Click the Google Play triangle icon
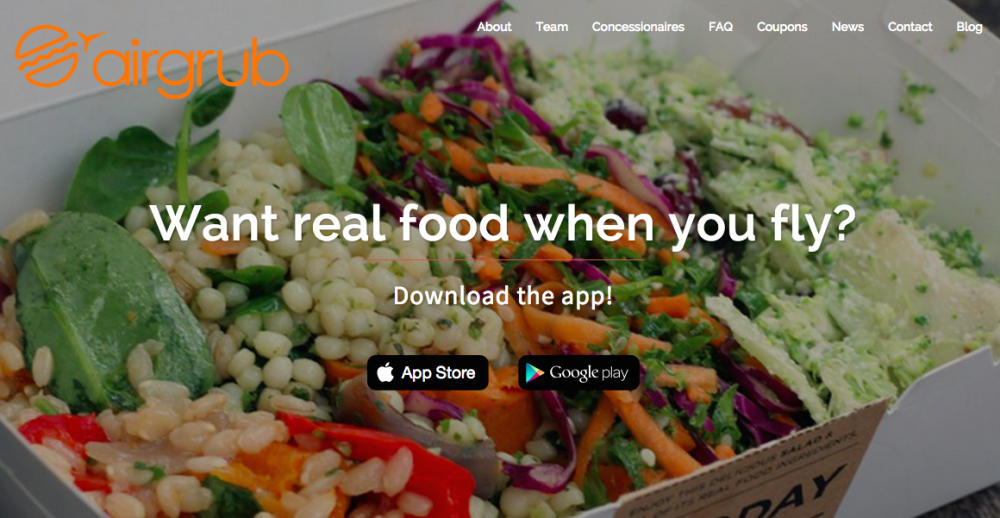This screenshot has width=1000, height=518. pos(534,373)
